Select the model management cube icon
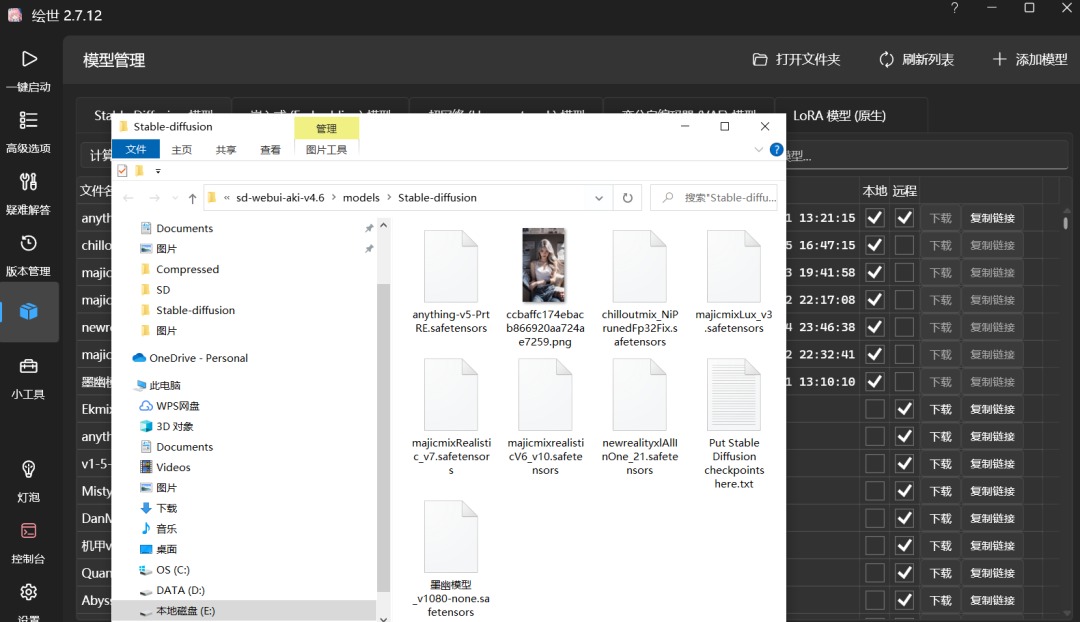The width and height of the screenshot is (1080, 622). tap(28, 312)
